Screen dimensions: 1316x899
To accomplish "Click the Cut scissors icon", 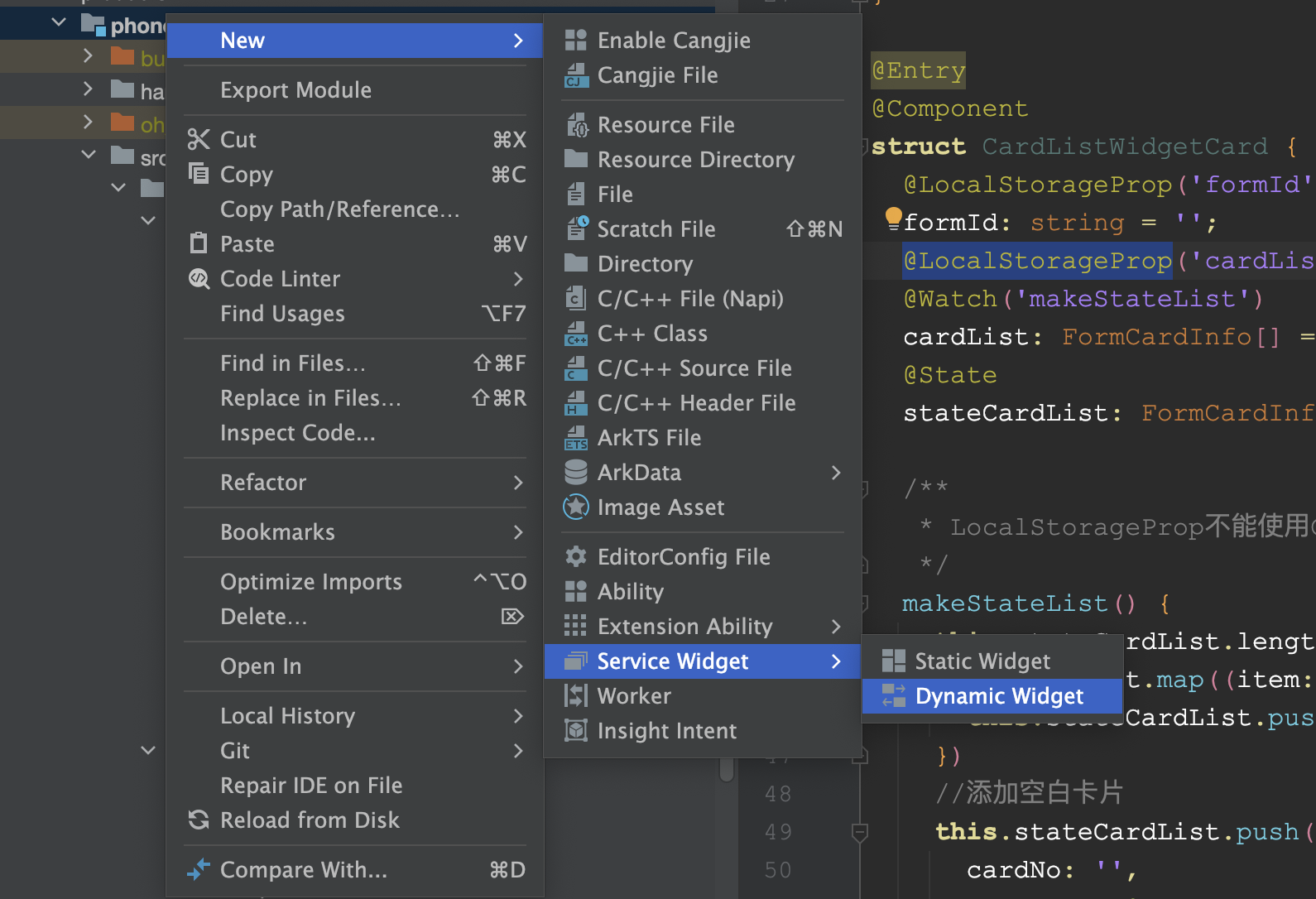I will click(199, 139).
